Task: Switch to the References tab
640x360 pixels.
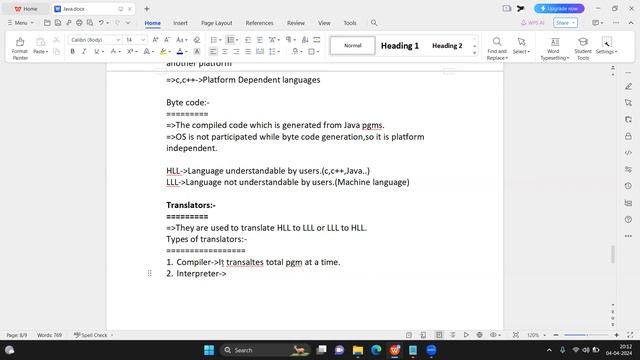Action: pos(259,23)
